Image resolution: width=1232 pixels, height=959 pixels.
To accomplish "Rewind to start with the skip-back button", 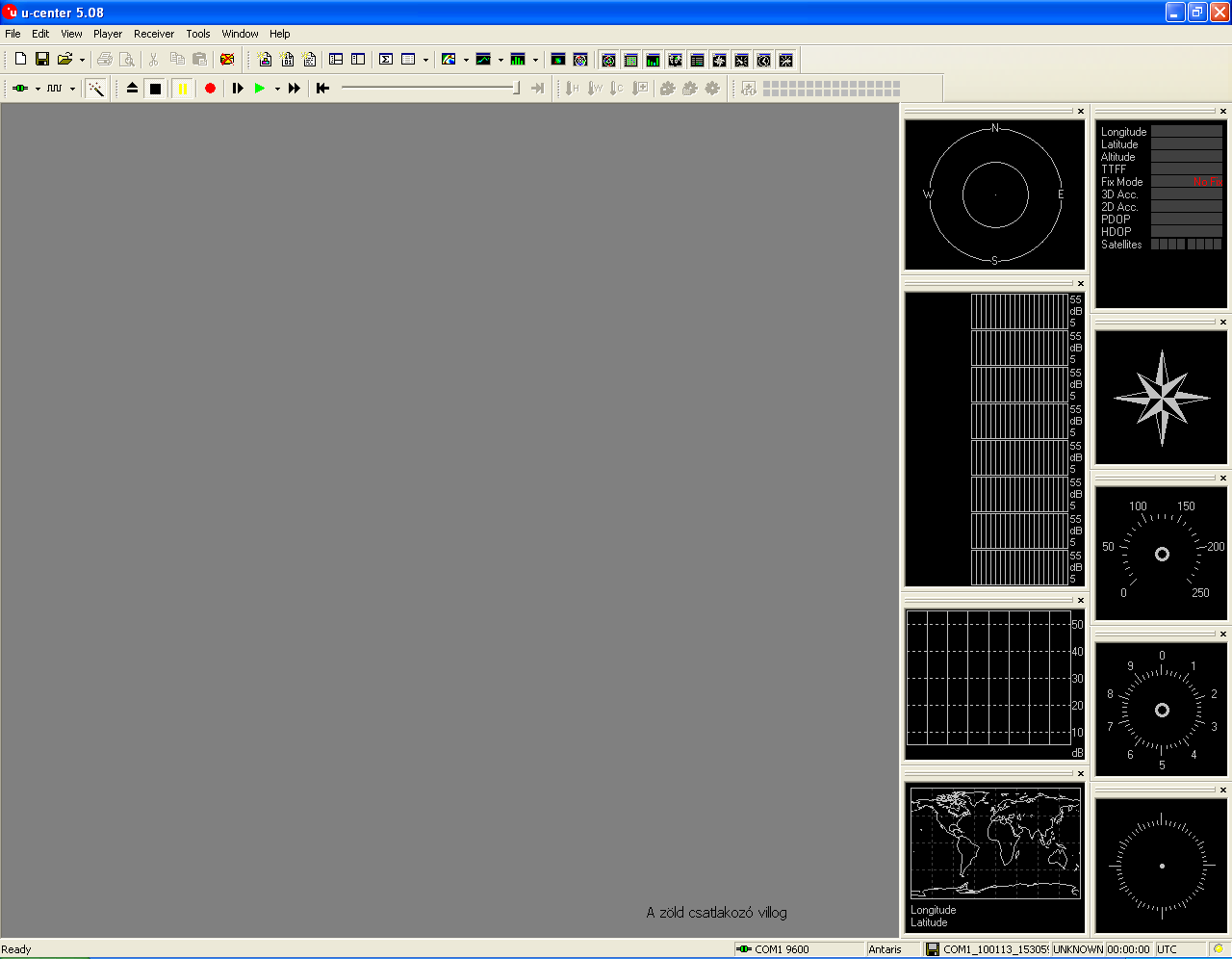I will pyautogui.click(x=322, y=89).
